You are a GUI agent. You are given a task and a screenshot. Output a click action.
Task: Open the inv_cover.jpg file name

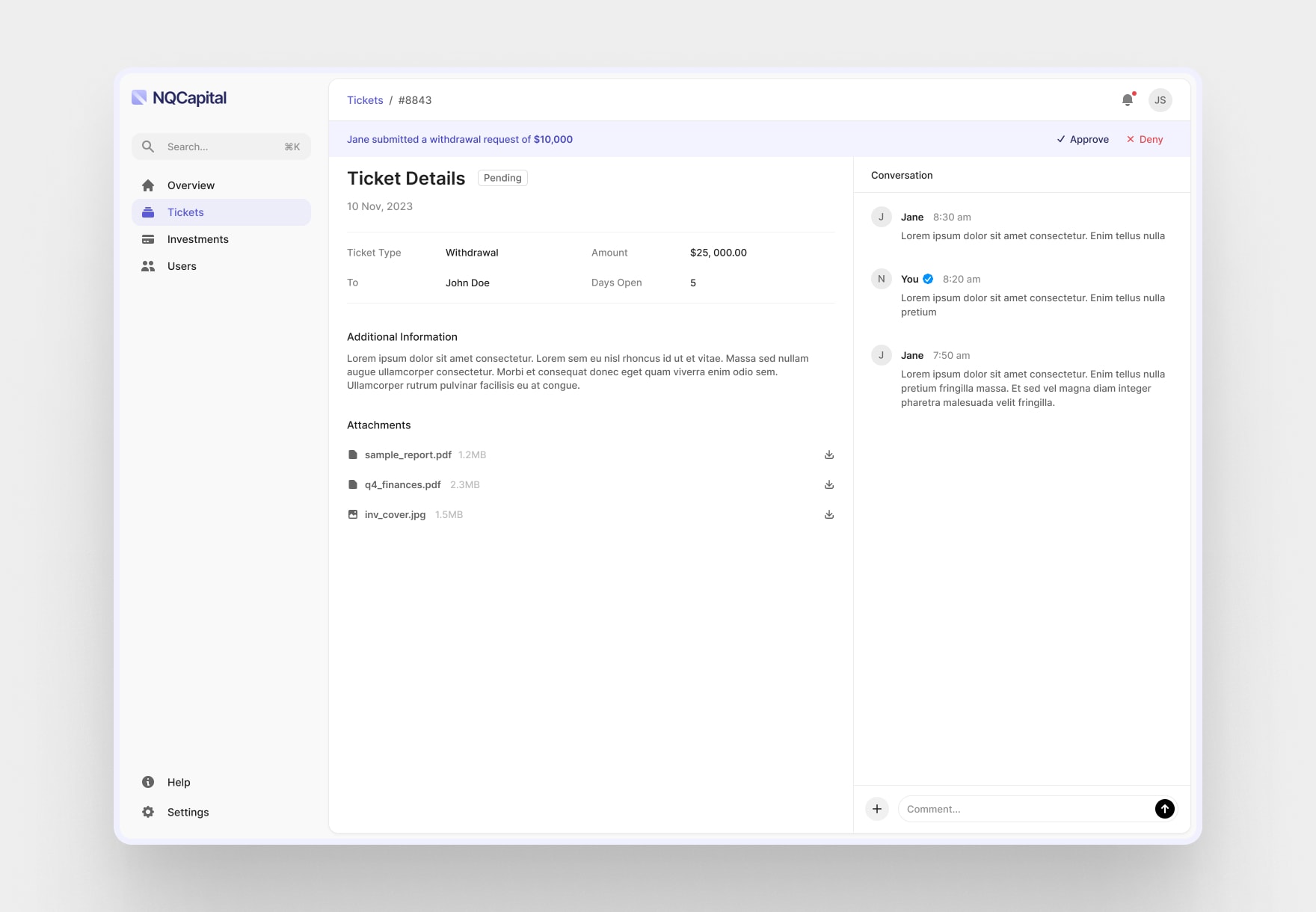395,514
